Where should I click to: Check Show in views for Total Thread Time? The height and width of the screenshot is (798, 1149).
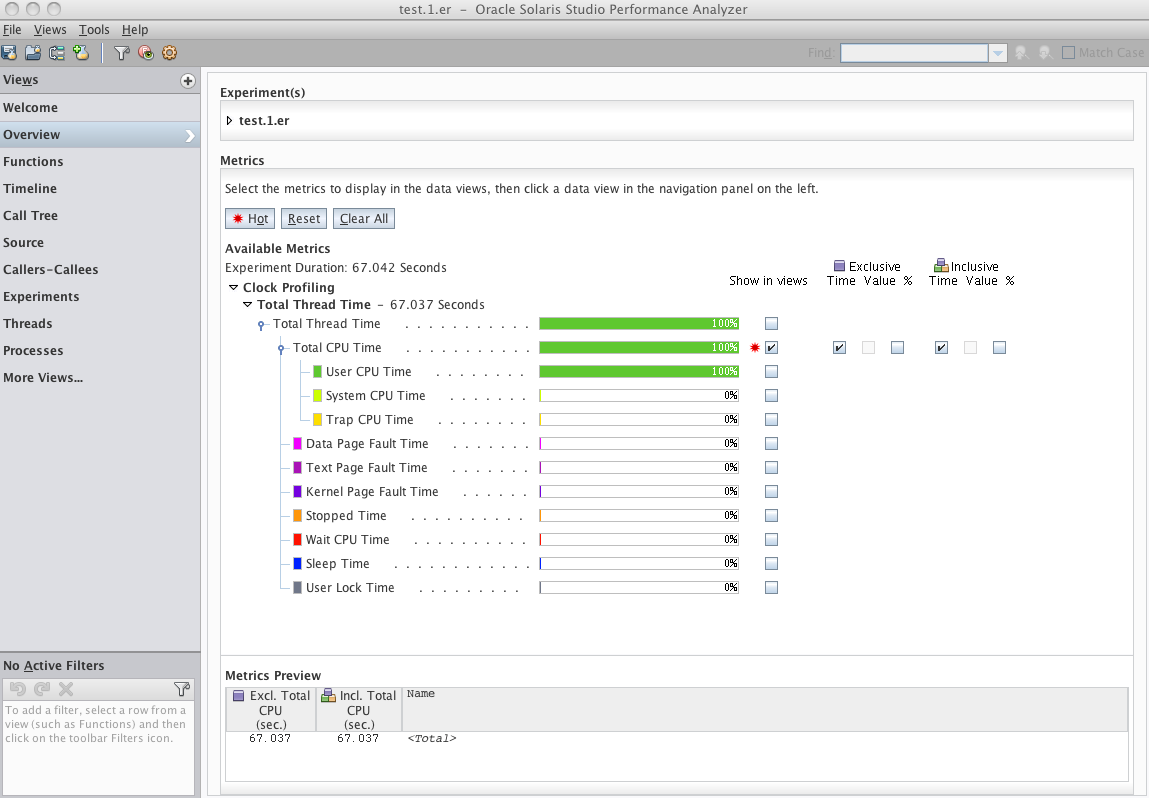click(x=771, y=323)
